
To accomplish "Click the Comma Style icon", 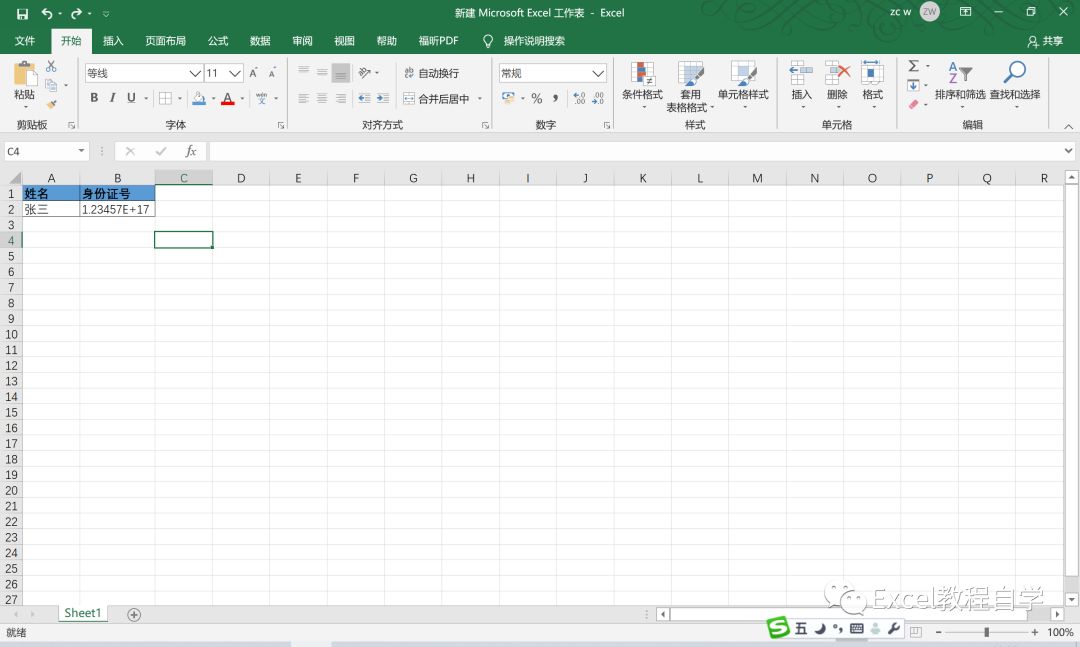I will [x=555, y=99].
